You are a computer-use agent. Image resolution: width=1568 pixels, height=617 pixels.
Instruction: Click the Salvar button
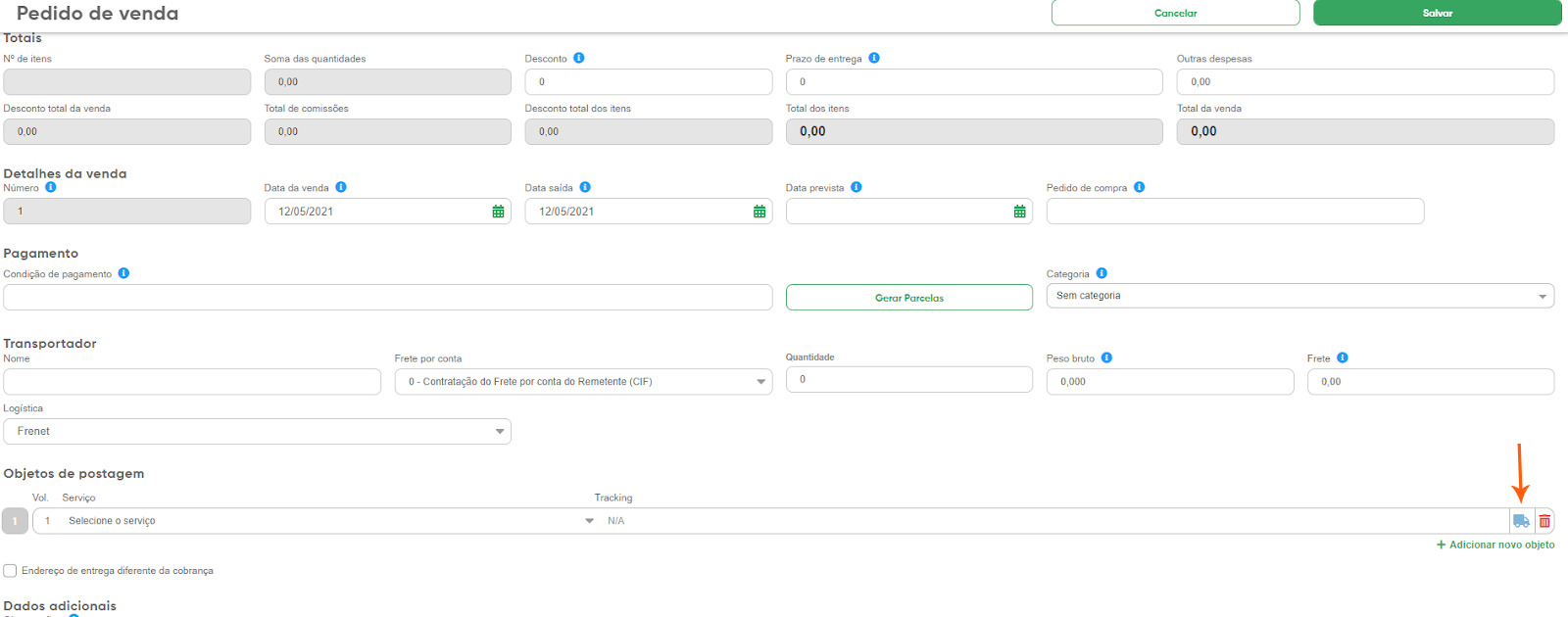(1437, 13)
